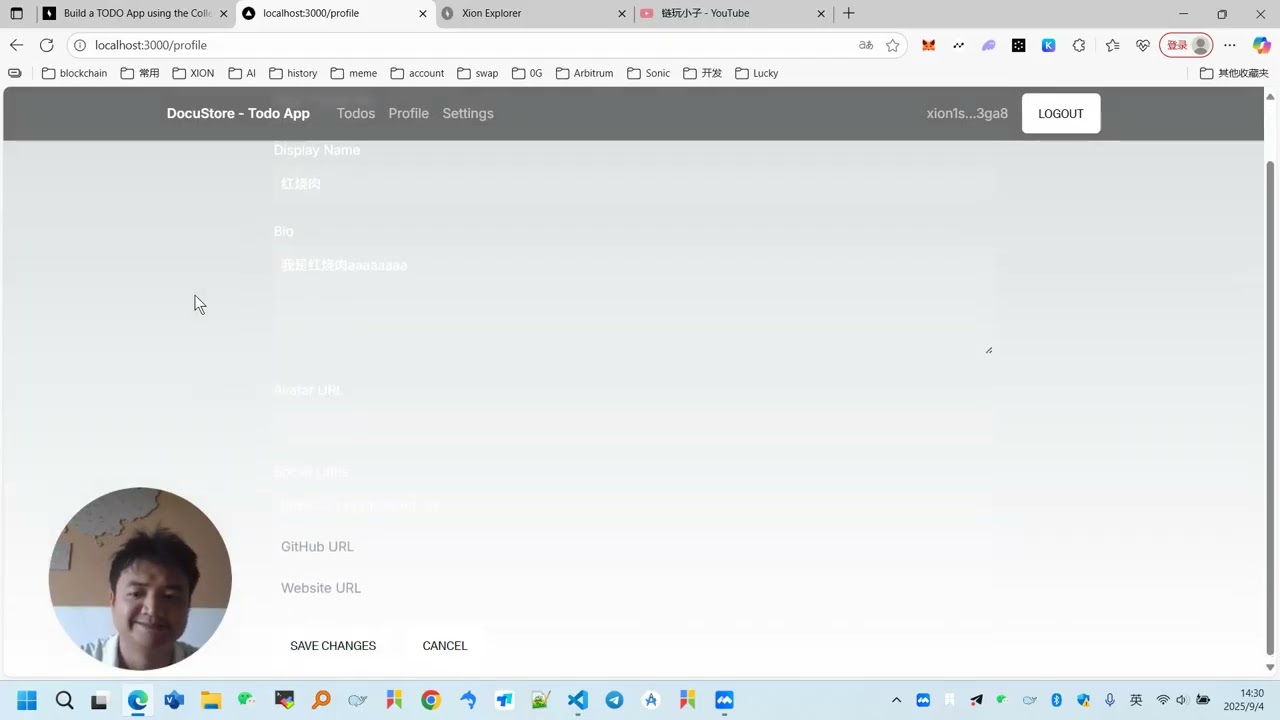
Task: Open the Favorites list icon
Action: coord(1113,45)
